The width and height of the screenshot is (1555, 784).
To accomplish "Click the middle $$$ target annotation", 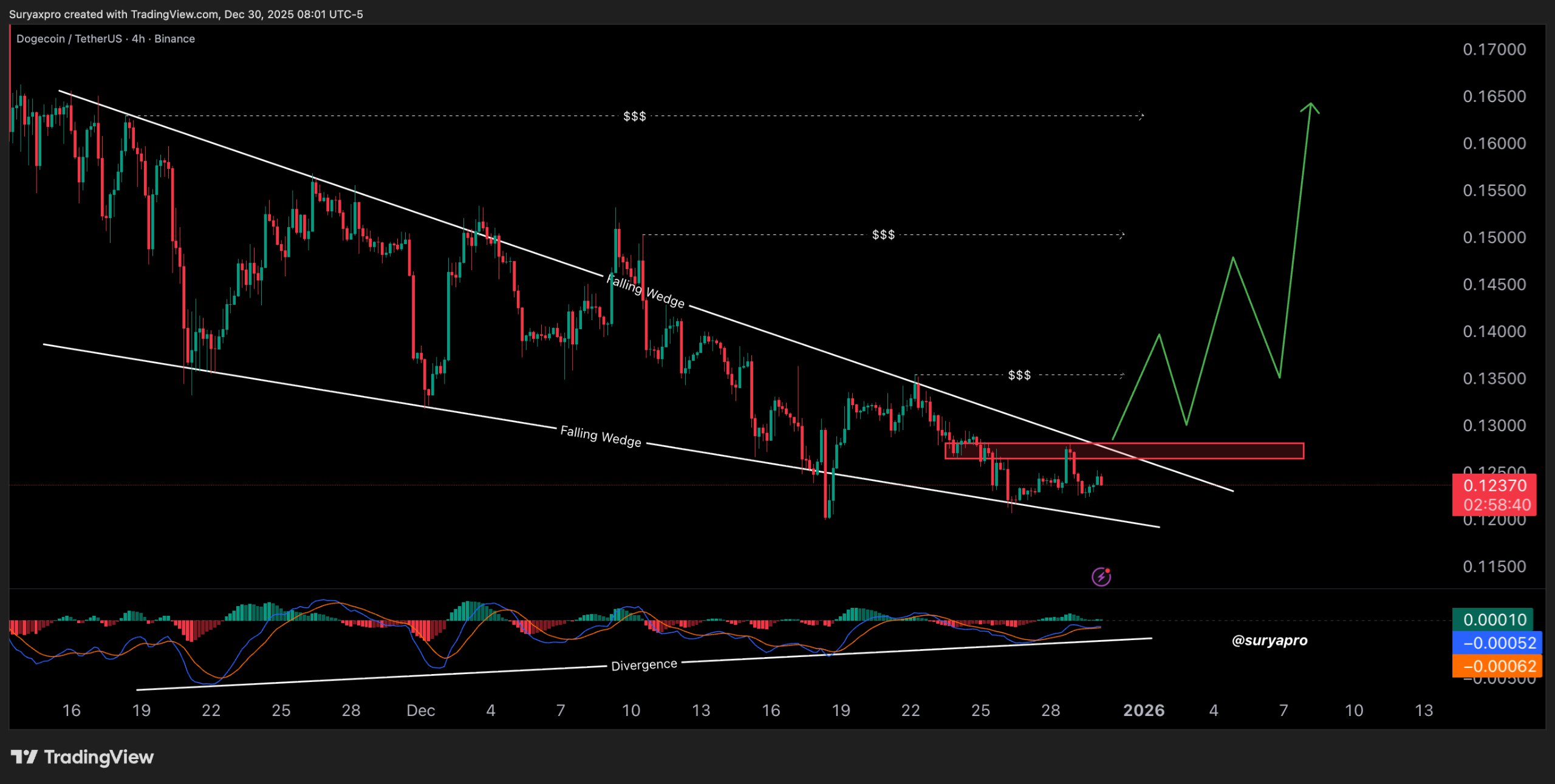I will 882,234.
